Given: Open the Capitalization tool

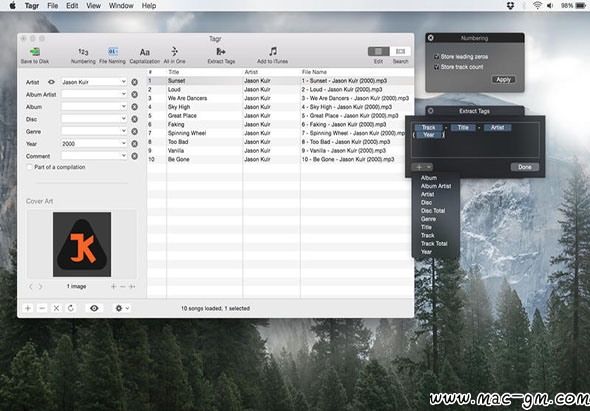Looking at the screenshot, I should [x=144, y=55].
